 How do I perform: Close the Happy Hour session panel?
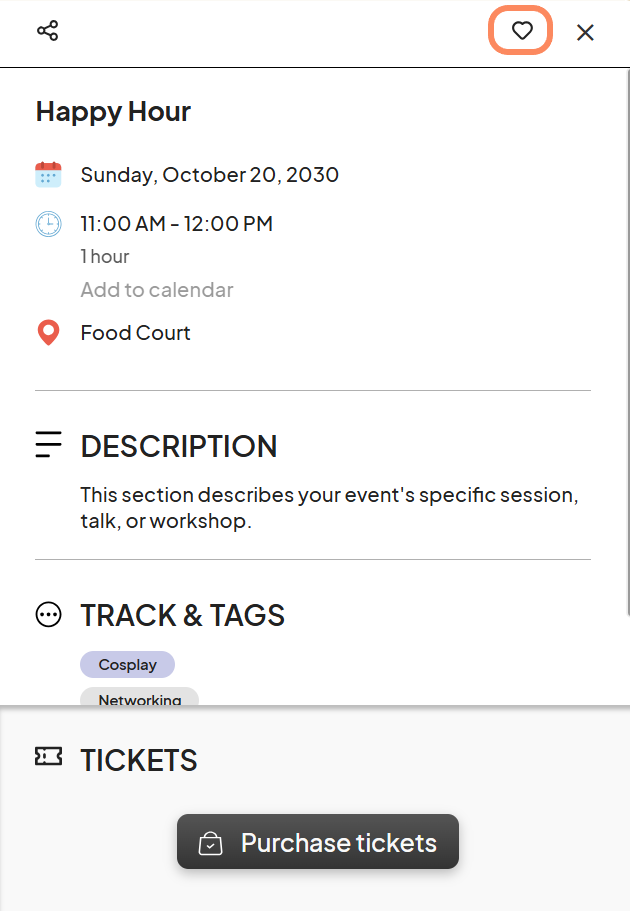[585, 32]
